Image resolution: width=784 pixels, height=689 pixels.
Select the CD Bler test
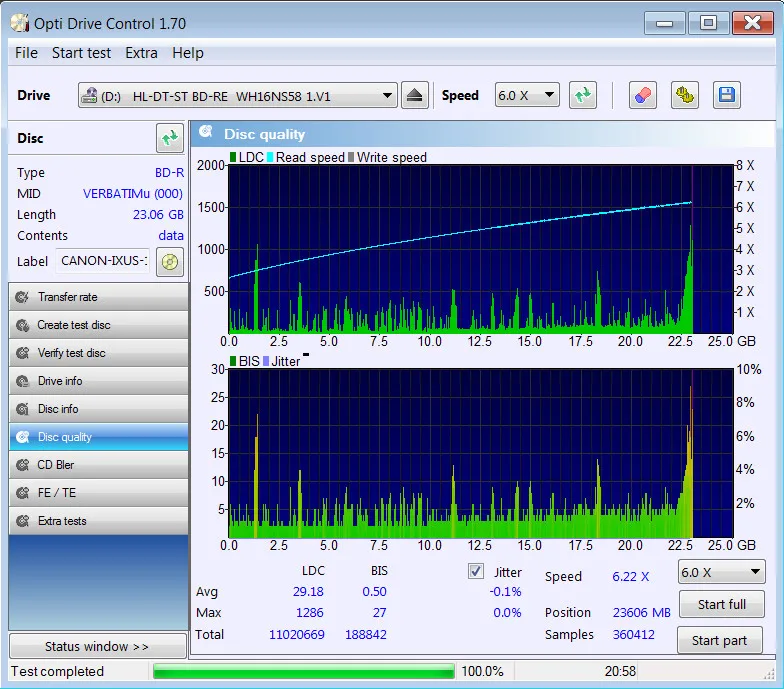point(98,465)
